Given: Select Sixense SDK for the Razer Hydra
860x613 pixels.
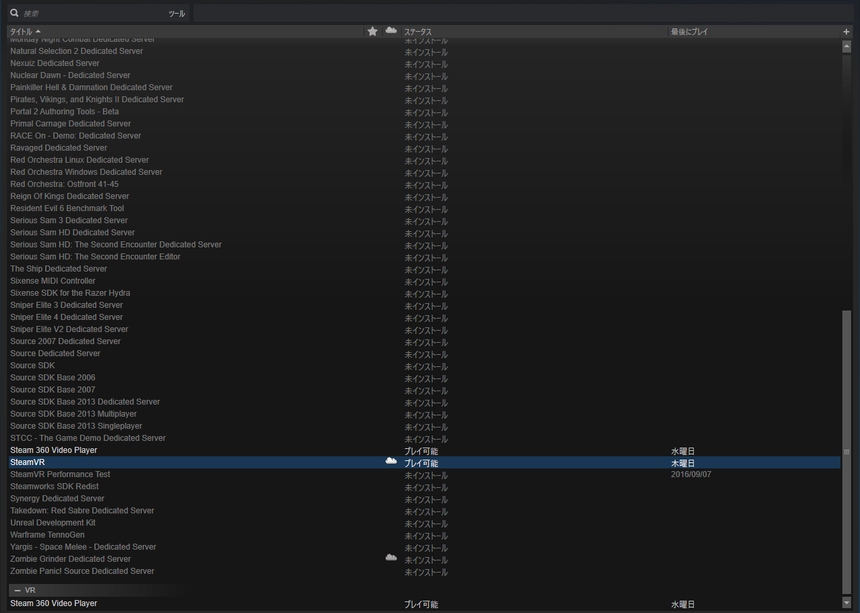Looking at the screenshot, I should click(70, 292).
